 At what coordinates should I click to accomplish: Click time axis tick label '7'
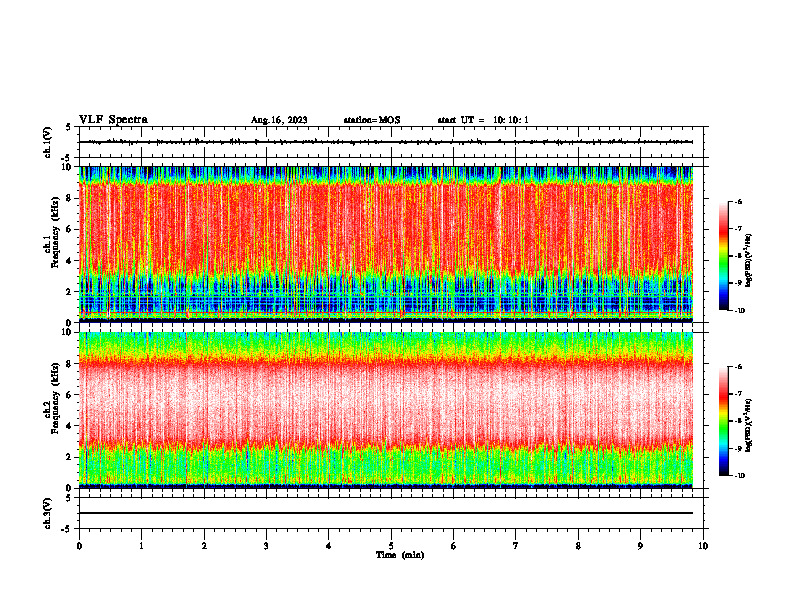coord(516,546)
